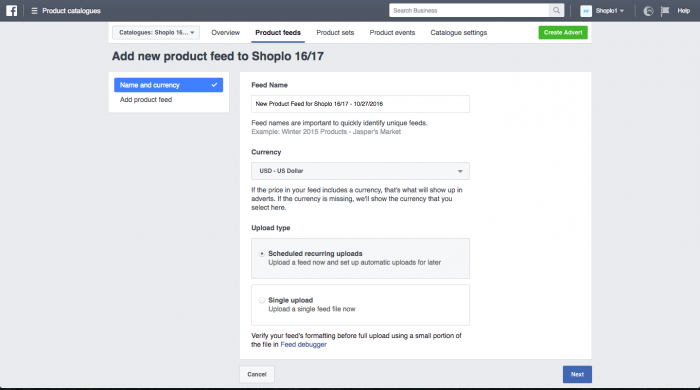Click the Create Advert button
The image size is (700, 390).
563,33
